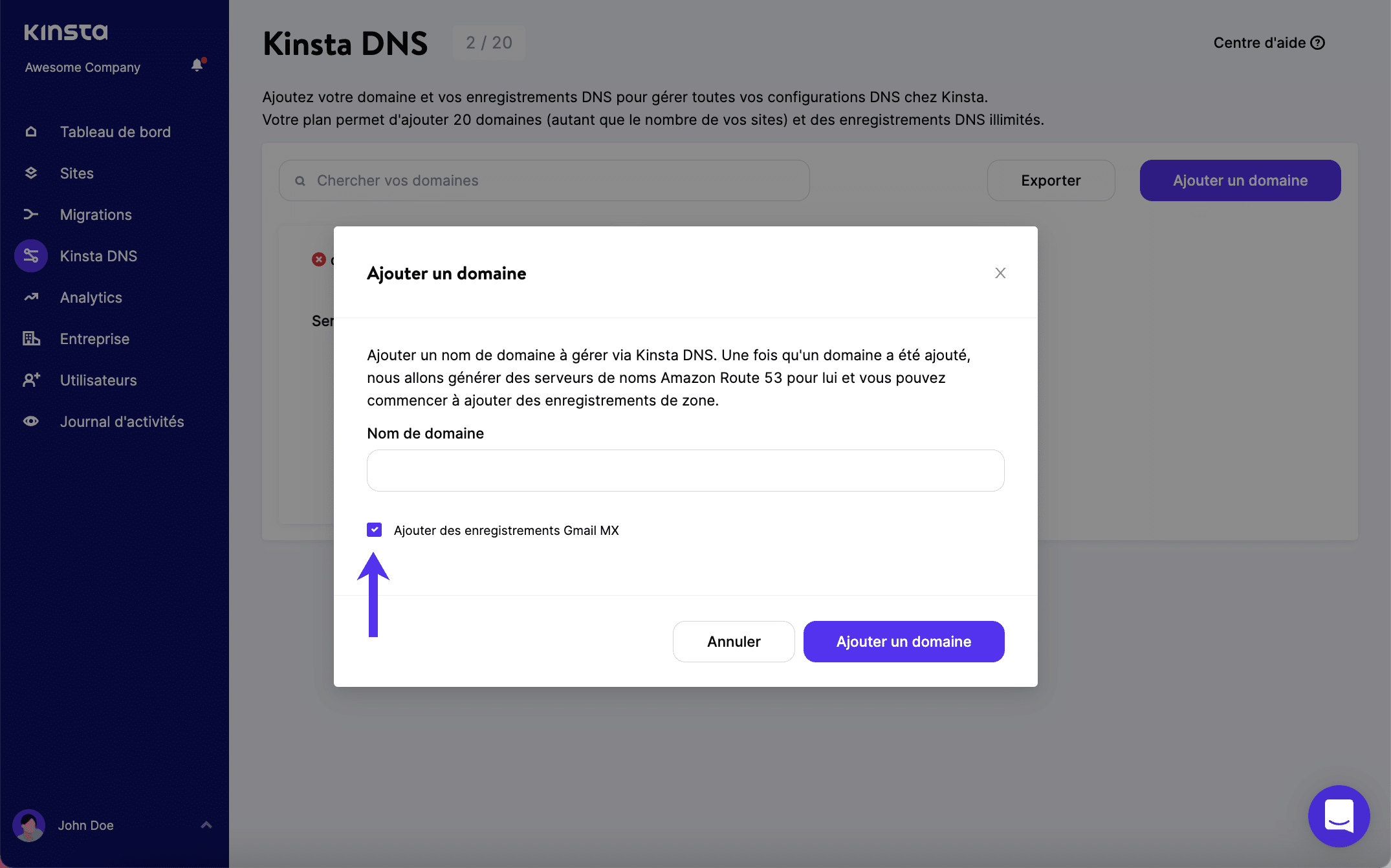Close the Ajouter un domaine dialog

click(1000, 273)
